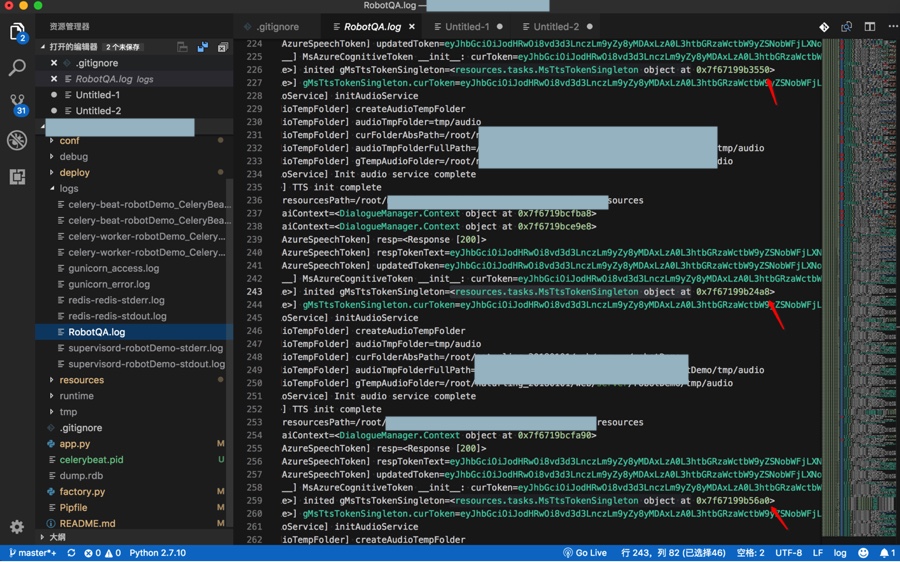The width and height of the screenshot is (900, 562).
Task: Click line number 243 in the gutter
Action: [x=254, y=292]
